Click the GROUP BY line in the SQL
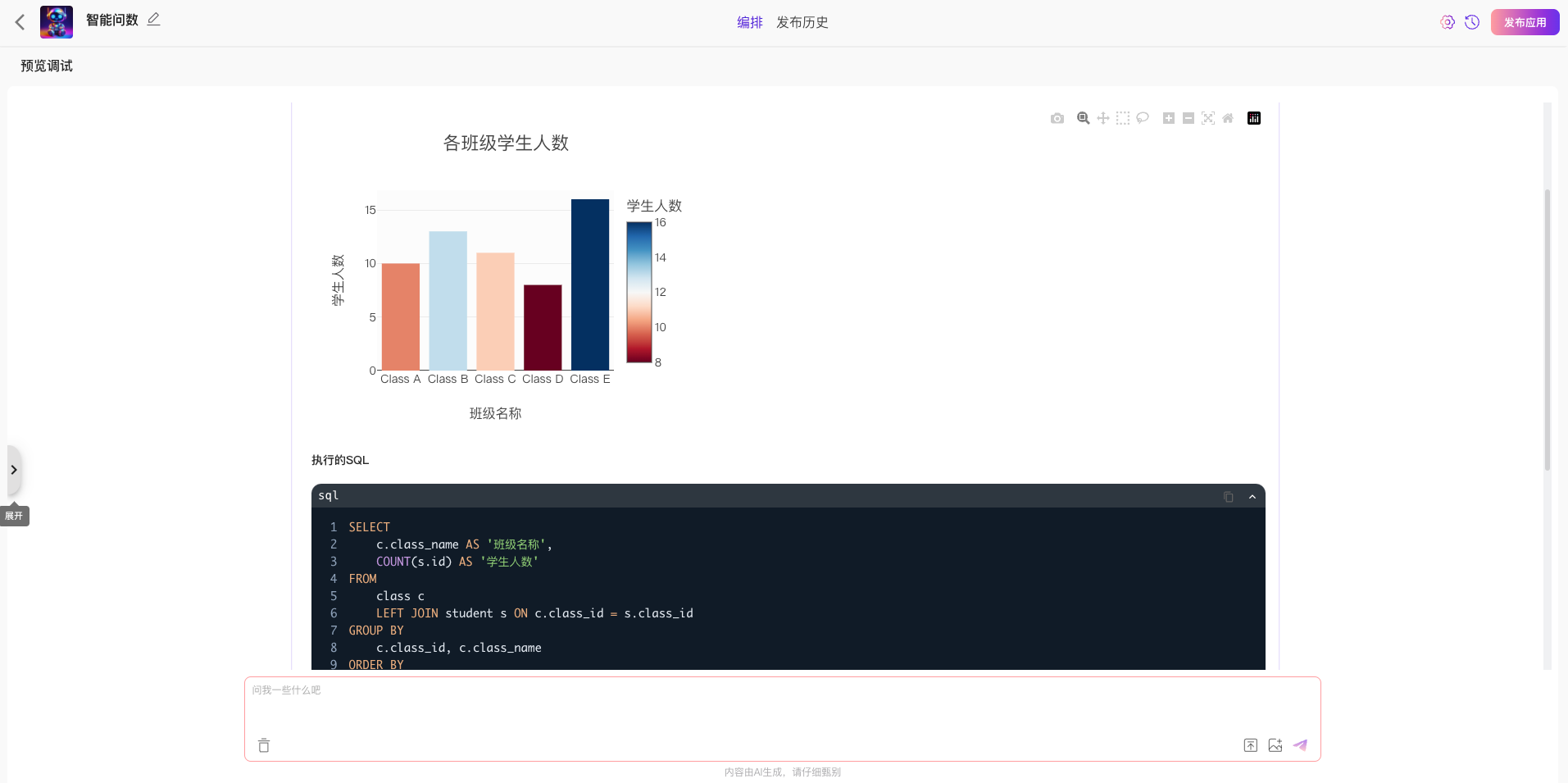 tap(376, 630)
